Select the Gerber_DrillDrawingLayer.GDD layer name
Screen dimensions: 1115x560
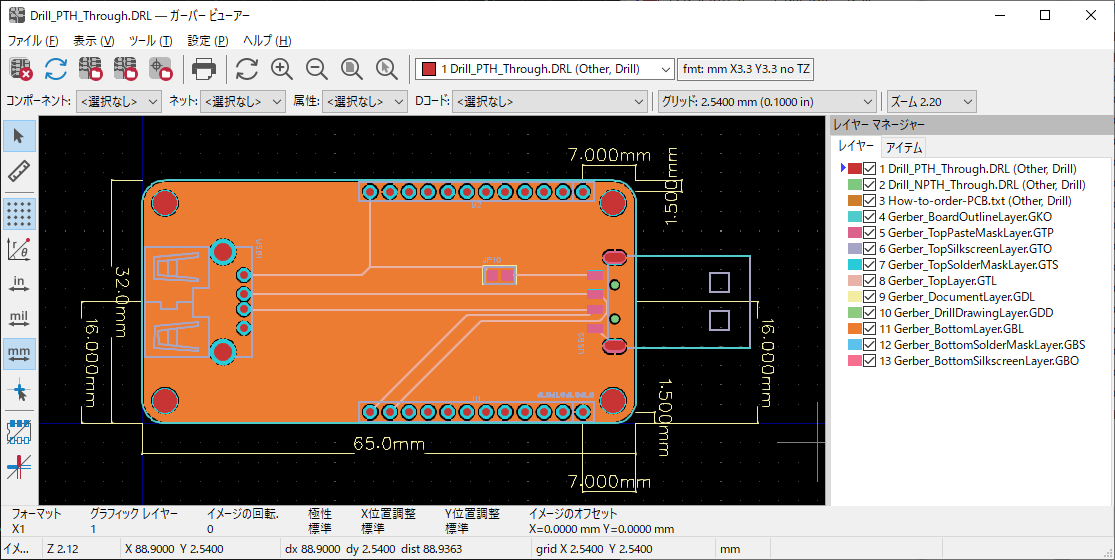tap(970, 313)
